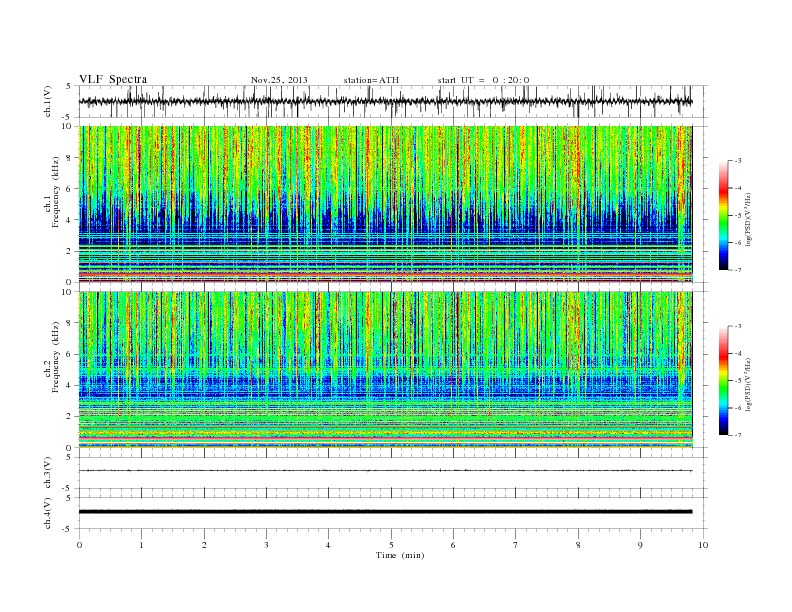
Task: Click the "station=ATH" header label
Action: click(371, 80)
